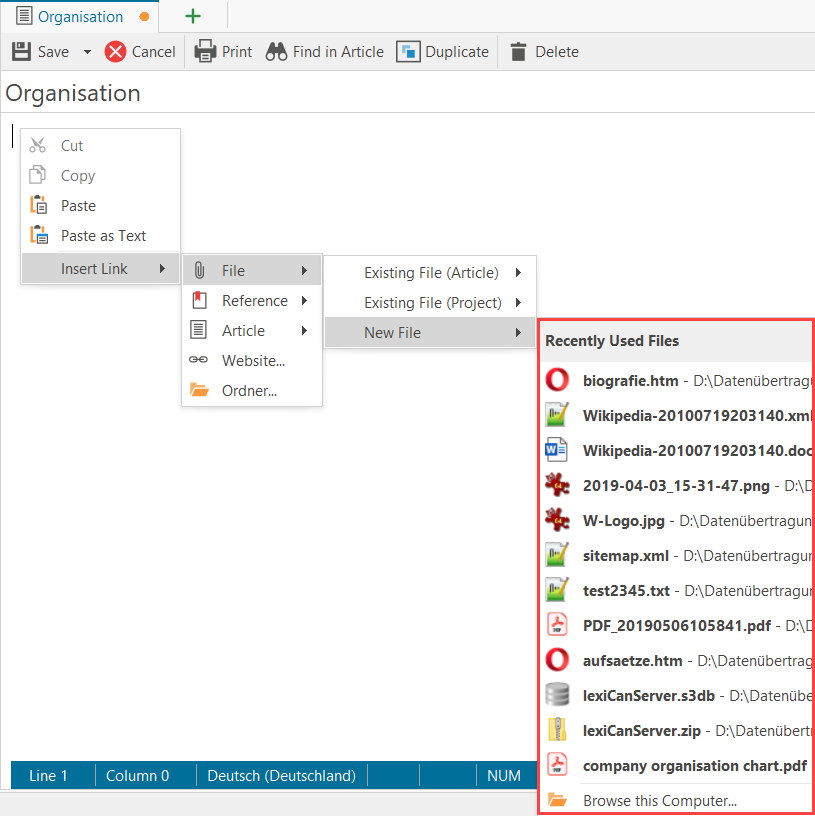
Task: Expand Existing File (Project) submenu
Action: click(x=432, y=303)
